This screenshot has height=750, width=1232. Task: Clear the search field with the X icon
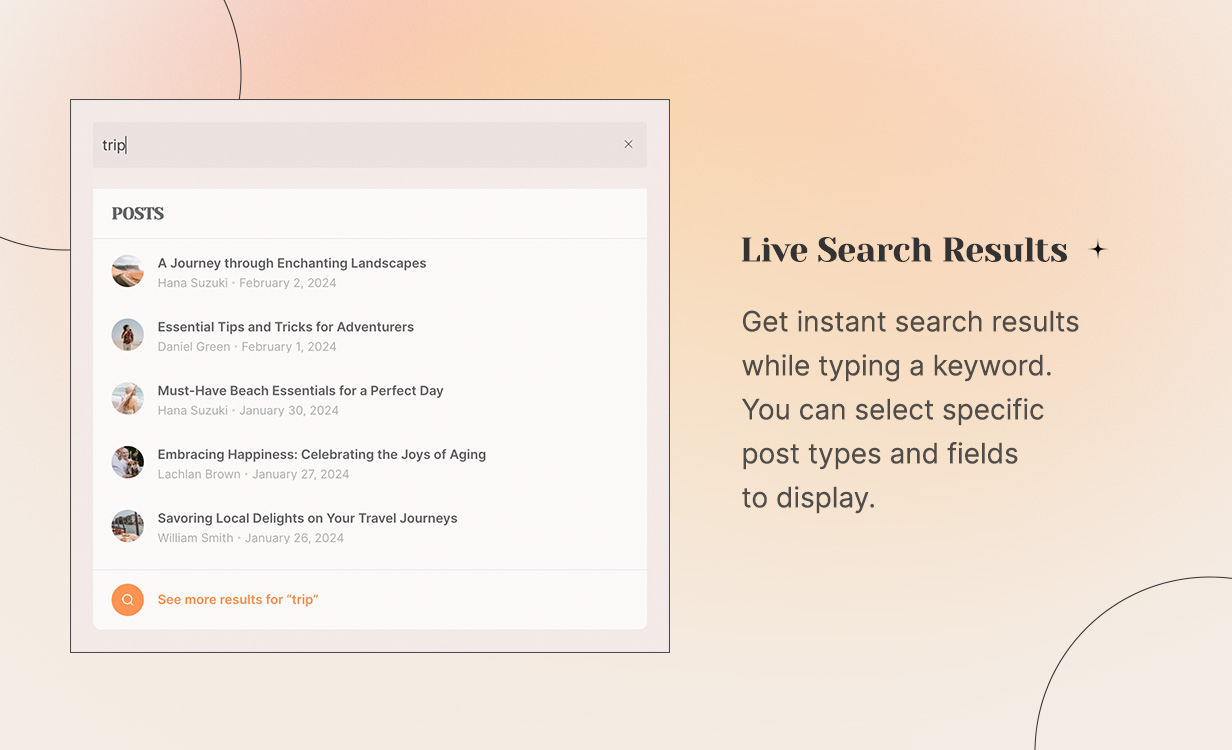[x=628, y=144]
